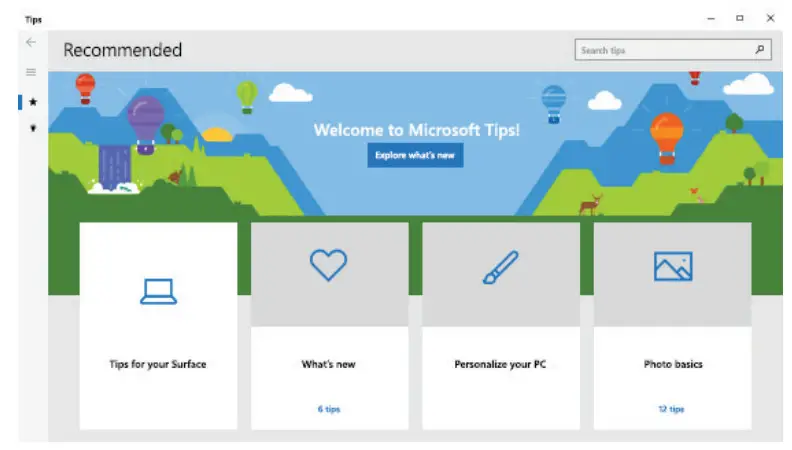Click the paintbrush icon on Personalize card

click(x=500, y=267)
